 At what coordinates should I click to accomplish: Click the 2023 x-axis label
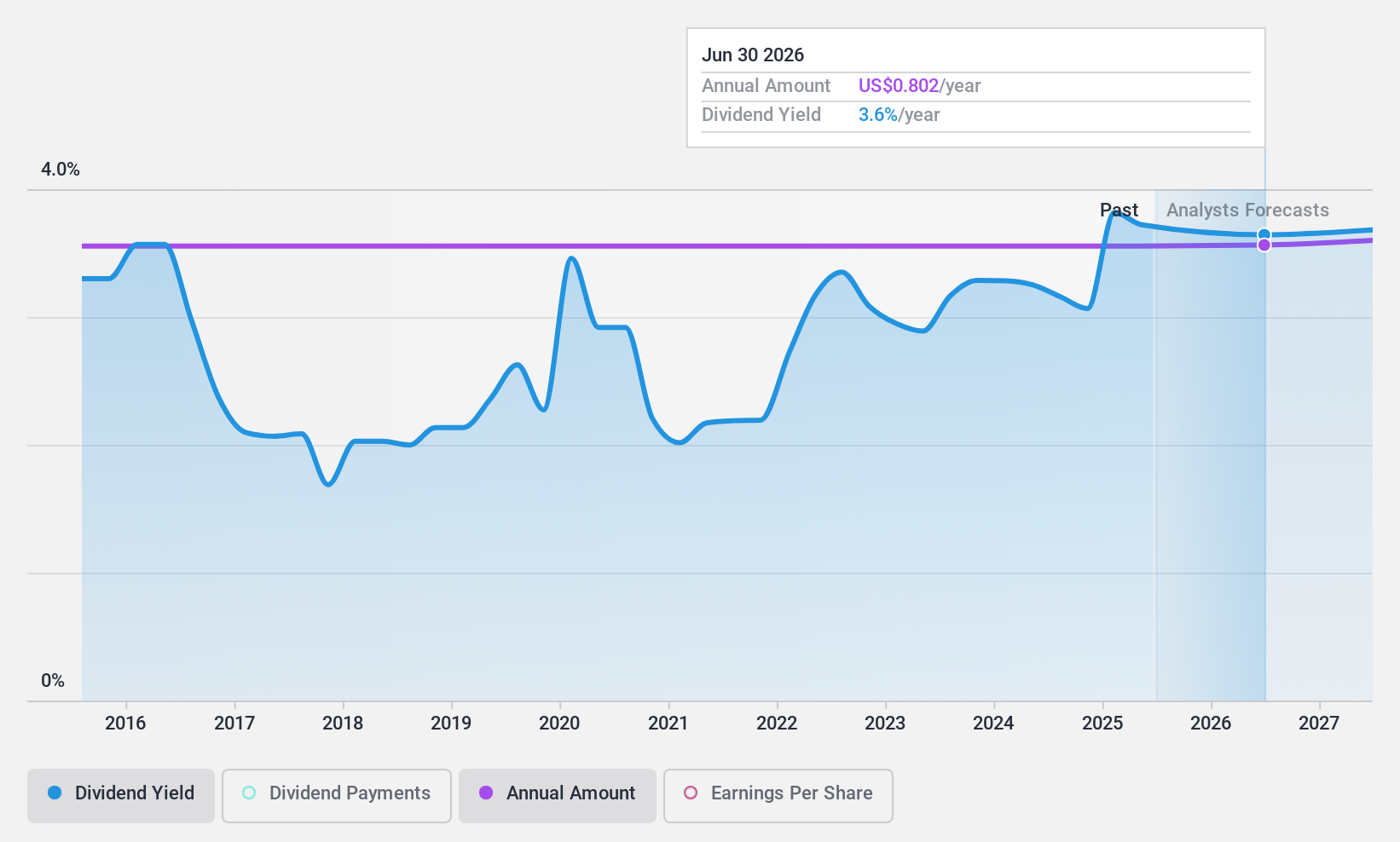(885, 724)
